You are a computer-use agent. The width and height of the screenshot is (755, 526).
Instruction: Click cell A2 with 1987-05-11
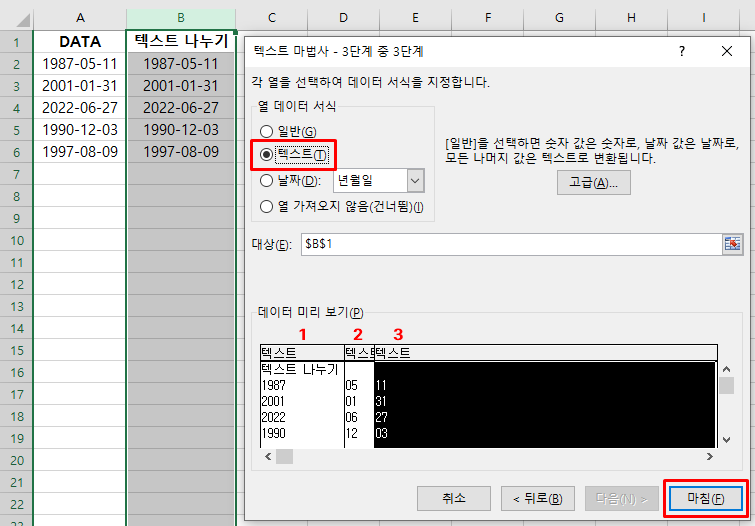pos(80,64)
